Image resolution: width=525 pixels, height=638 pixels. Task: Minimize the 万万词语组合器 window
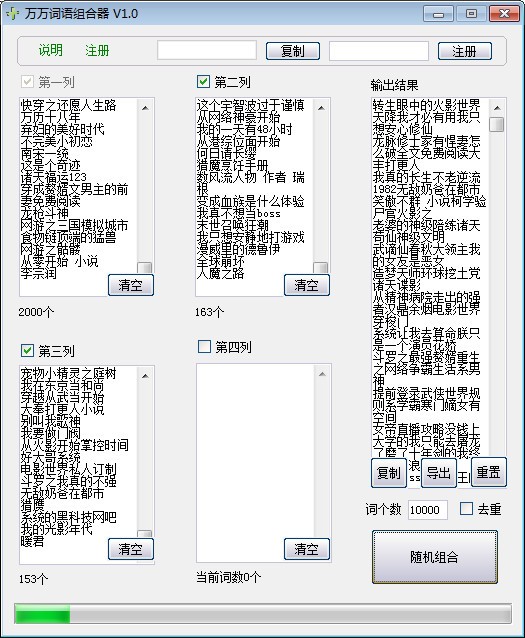pos(438,14)
